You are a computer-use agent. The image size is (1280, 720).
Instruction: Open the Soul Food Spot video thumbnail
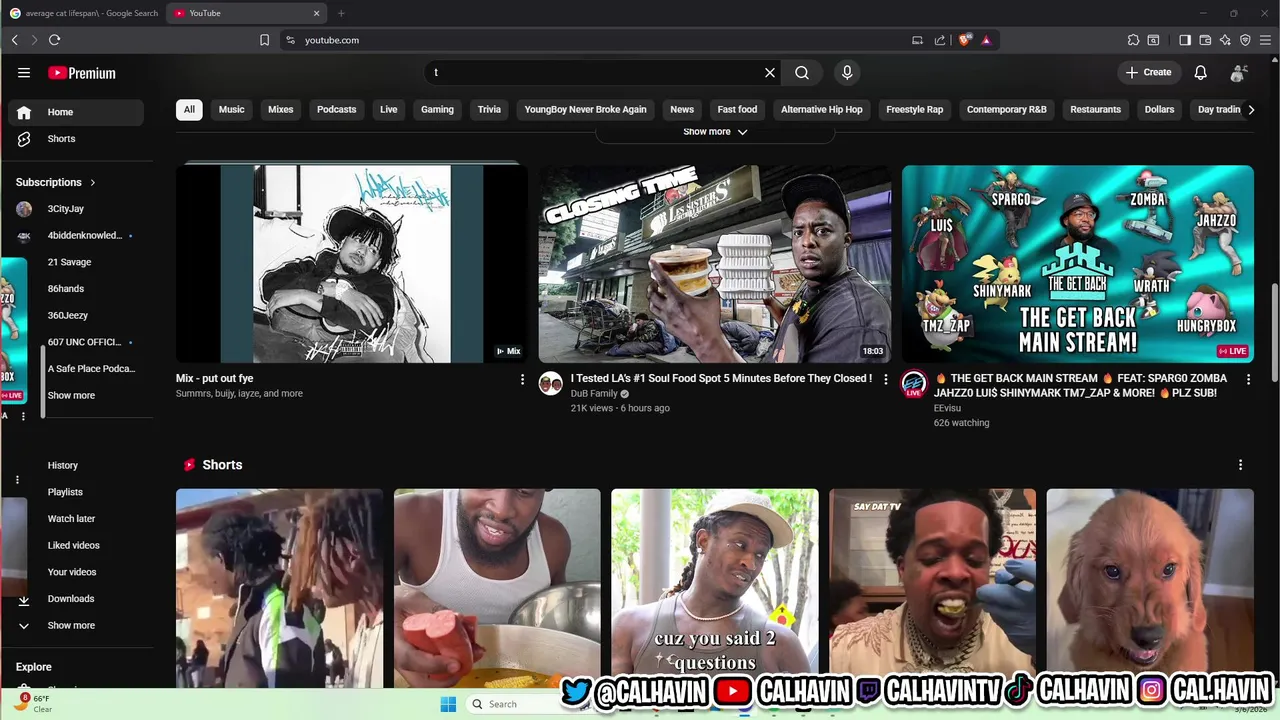[715, 264]
